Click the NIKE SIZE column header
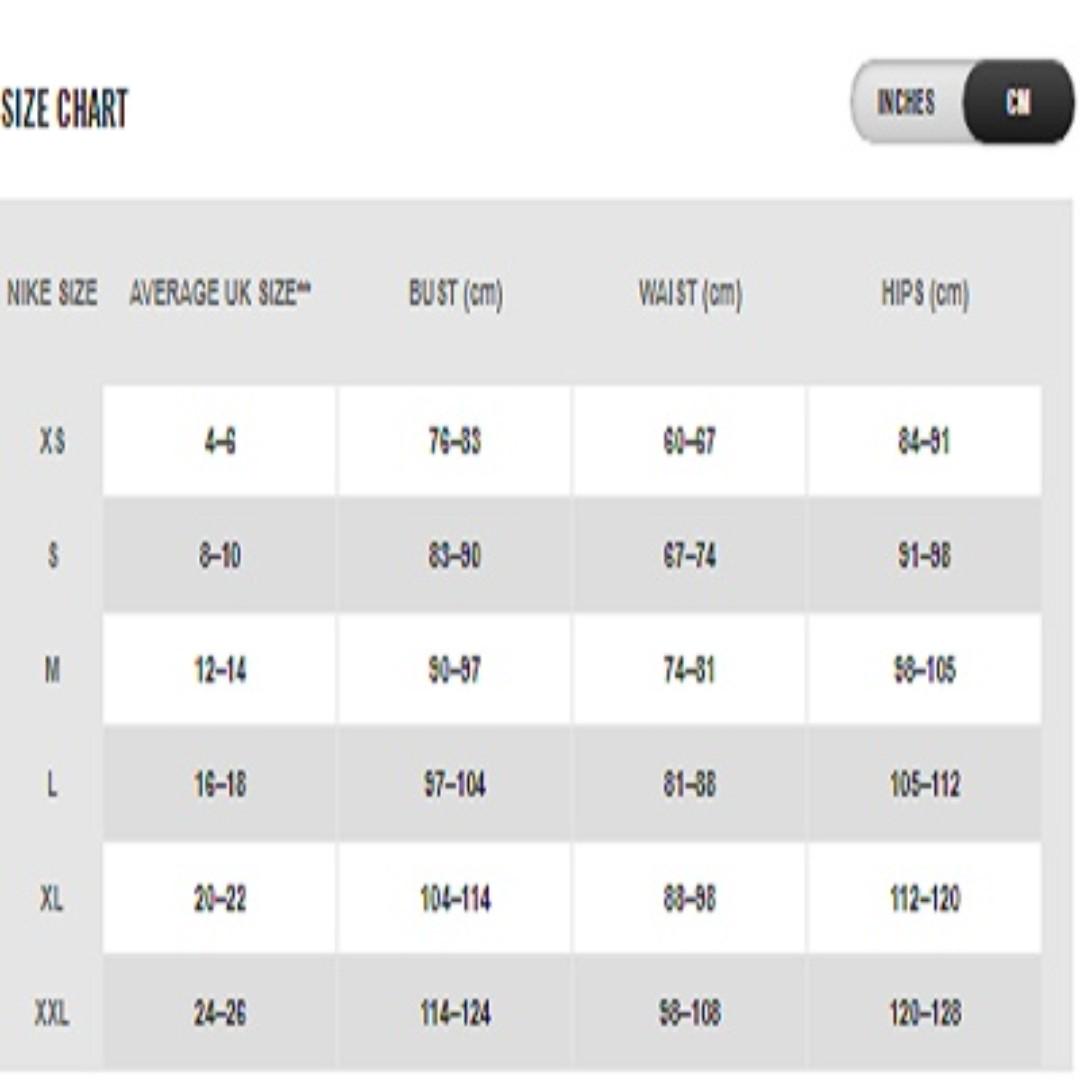This screenshot has height=1080, width=1080. pyautogui.click(x=52, y=294)
